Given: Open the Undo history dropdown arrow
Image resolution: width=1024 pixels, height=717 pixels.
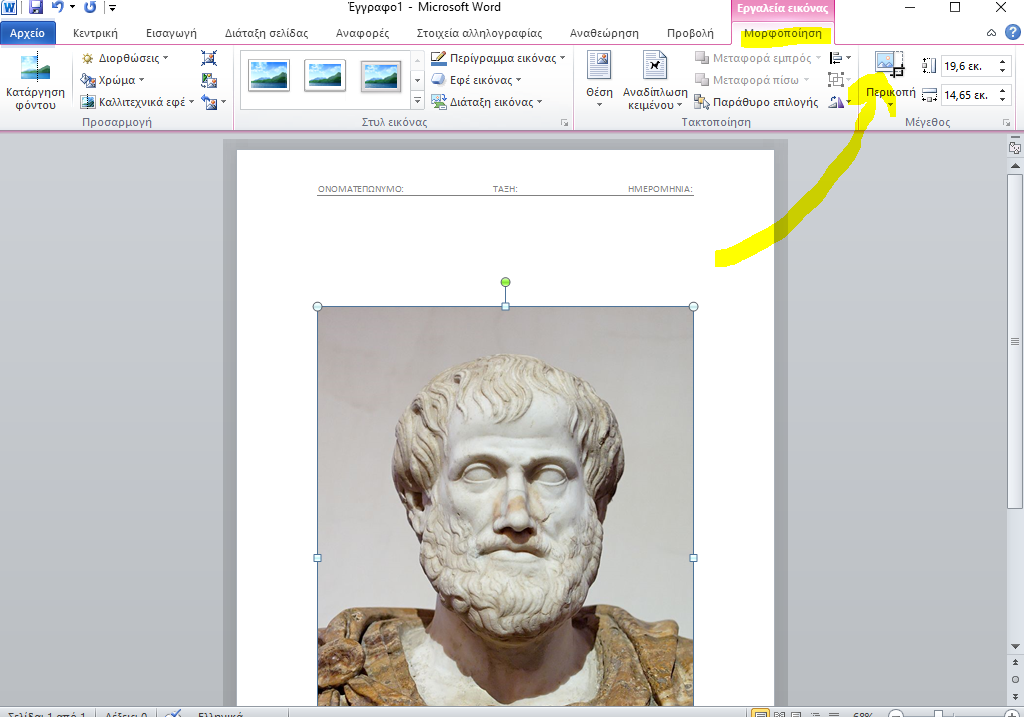Looking at the screenshot, I should [x=72, y=7].
